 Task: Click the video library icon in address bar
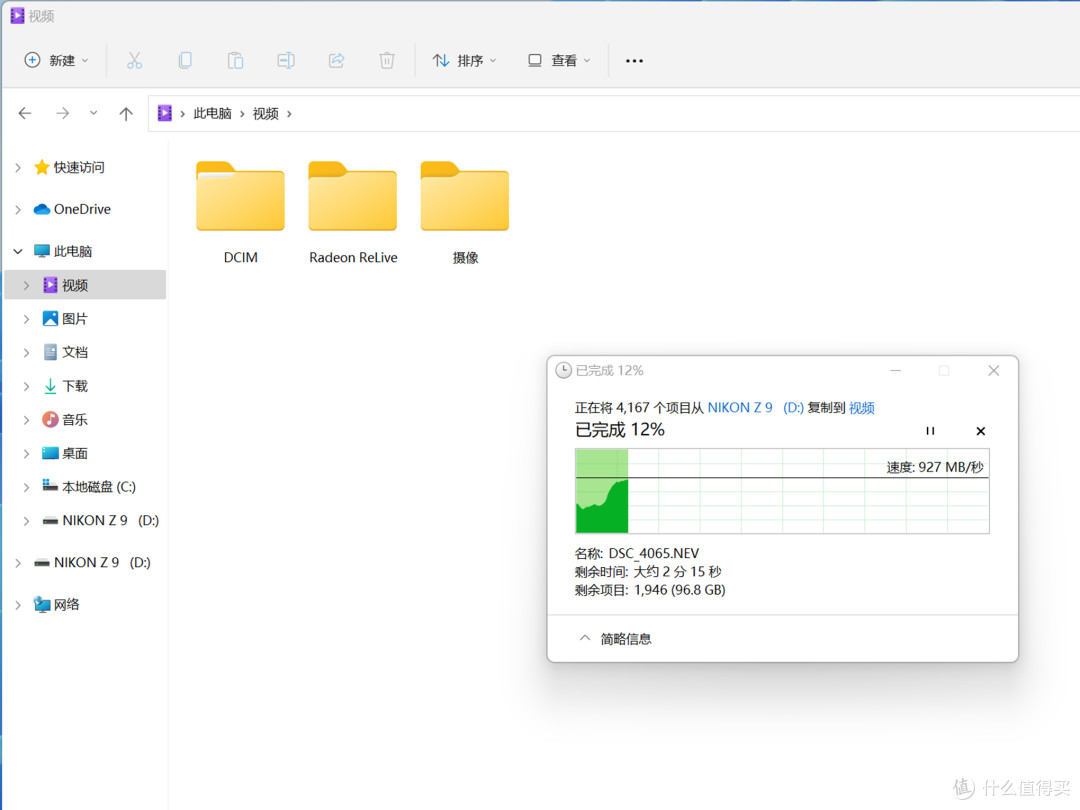click(x=165, y=113)
